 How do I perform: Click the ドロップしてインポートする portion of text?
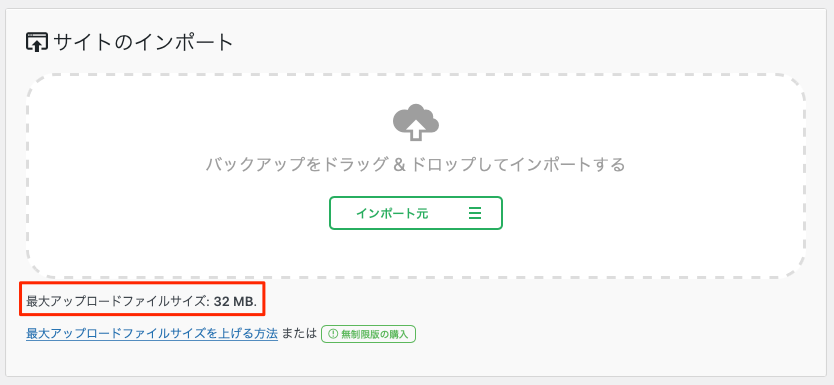517,164
